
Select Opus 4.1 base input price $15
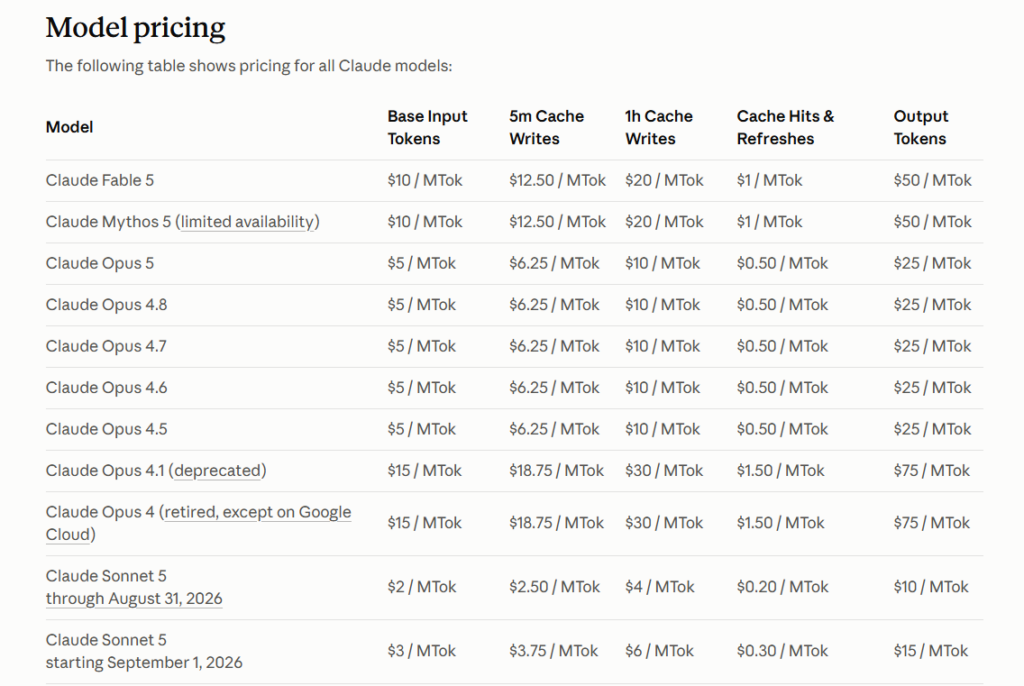pyautogui.click(x=424, y=470)
